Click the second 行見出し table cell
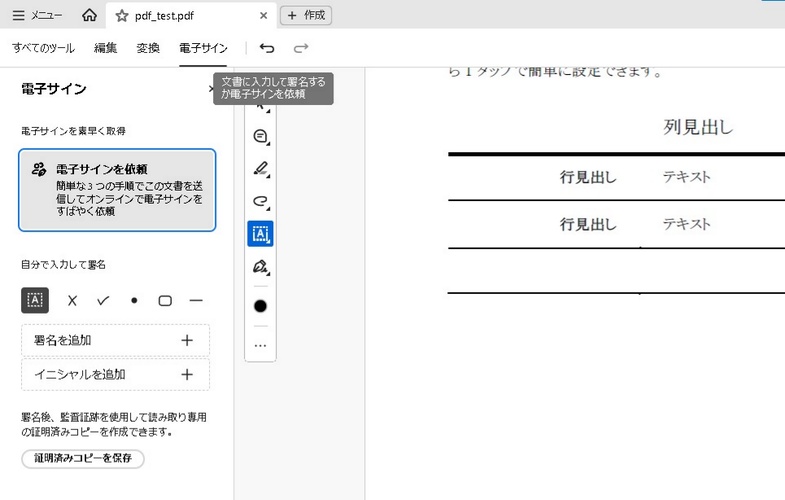Screen dimensions: 785x500 (x=588, y=224)
